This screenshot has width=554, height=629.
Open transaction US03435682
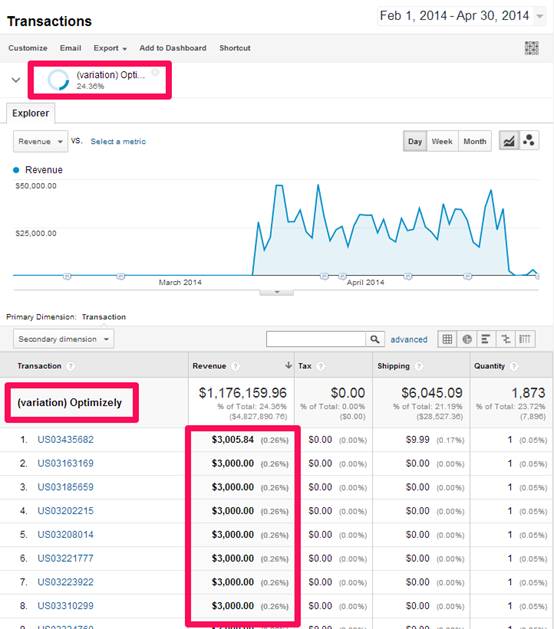65,440
